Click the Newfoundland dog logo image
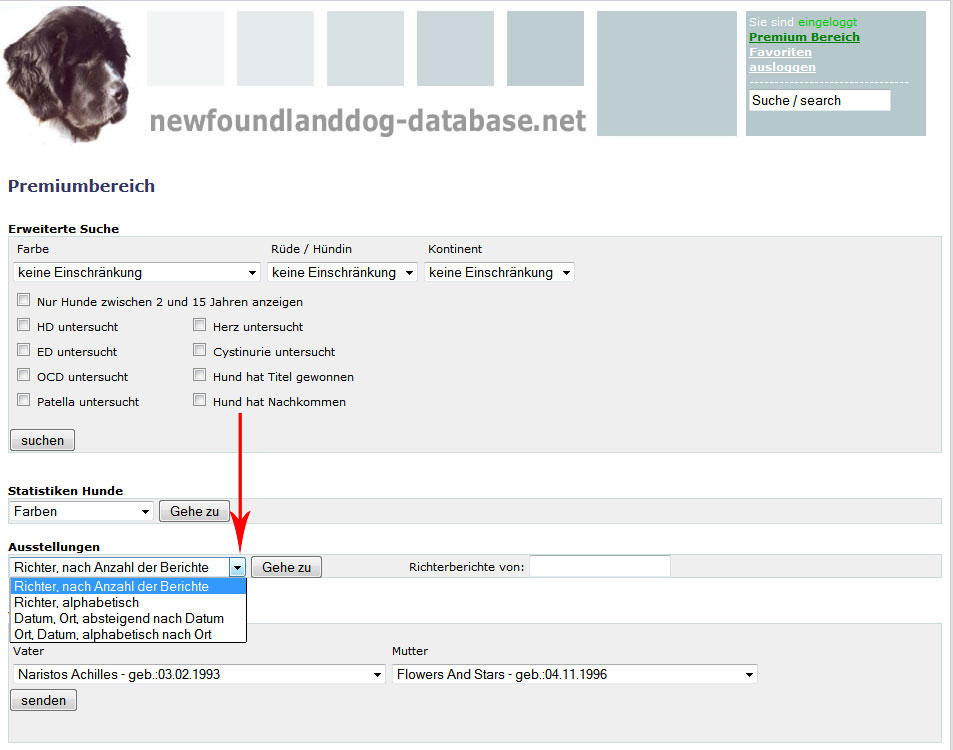Image resolution: width=953 pixels, height=750 pixels. pos(68,74)
